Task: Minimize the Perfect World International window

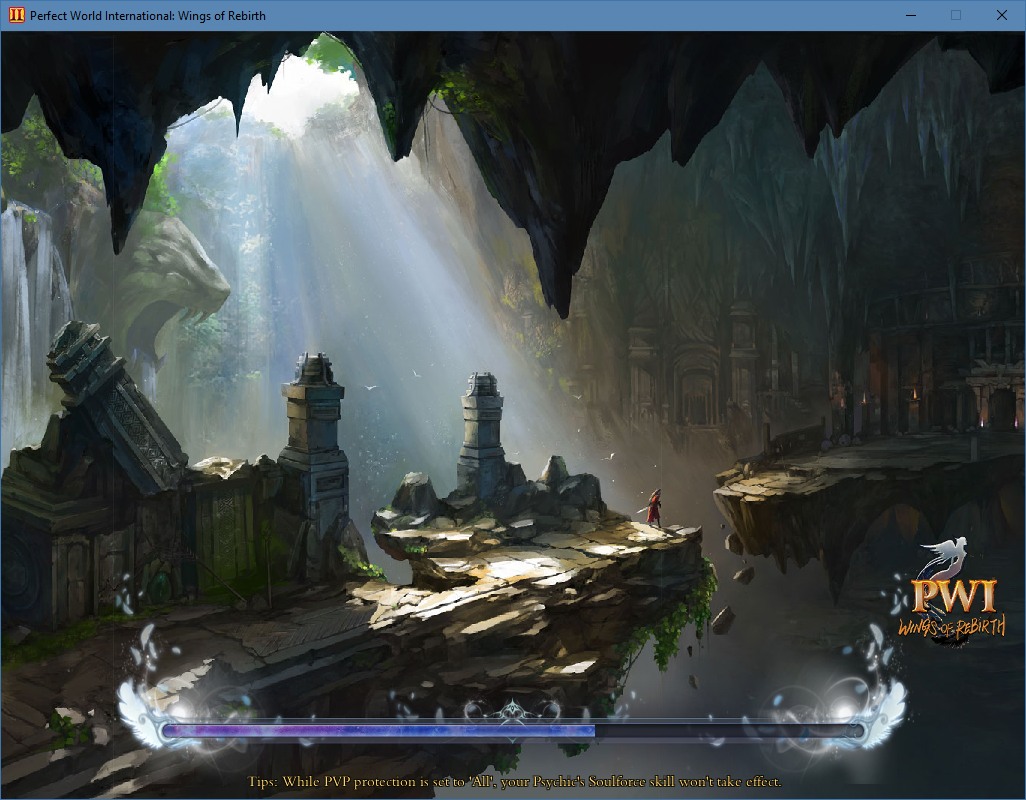Action: [x=910, y=15]
